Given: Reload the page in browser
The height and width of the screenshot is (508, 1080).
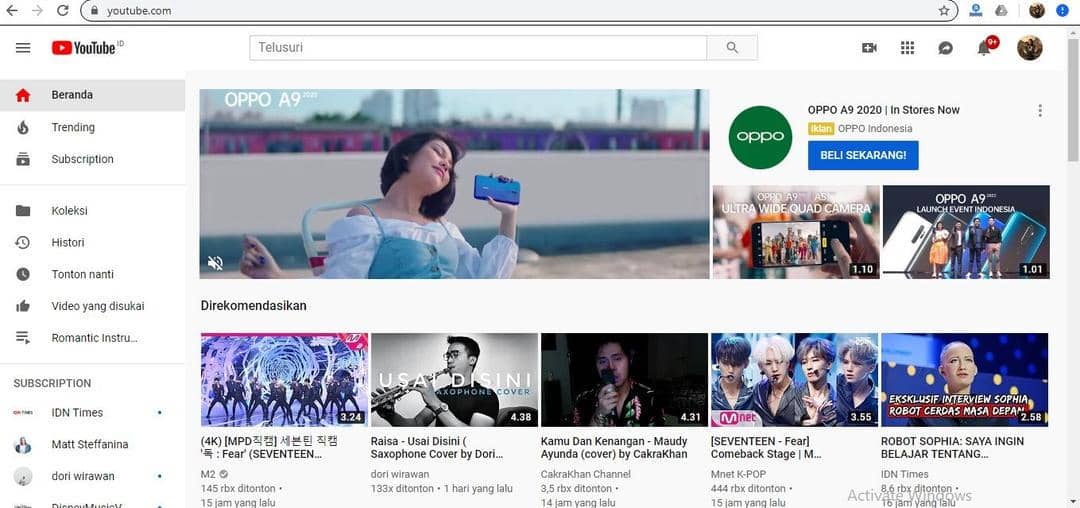Looking at the screenshot, I should coord(63,11).
